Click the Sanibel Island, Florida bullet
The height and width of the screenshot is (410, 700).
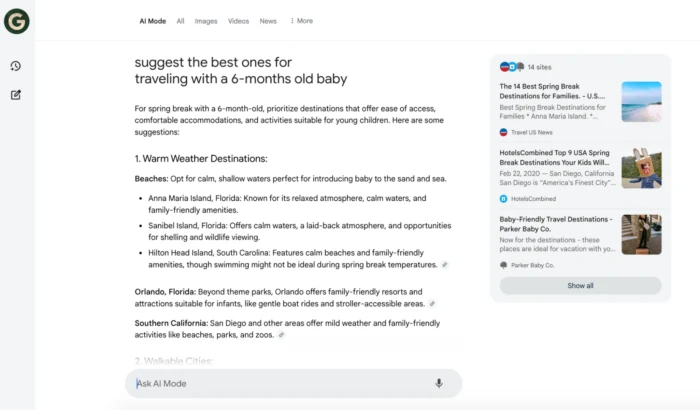[x=300, y=231]
